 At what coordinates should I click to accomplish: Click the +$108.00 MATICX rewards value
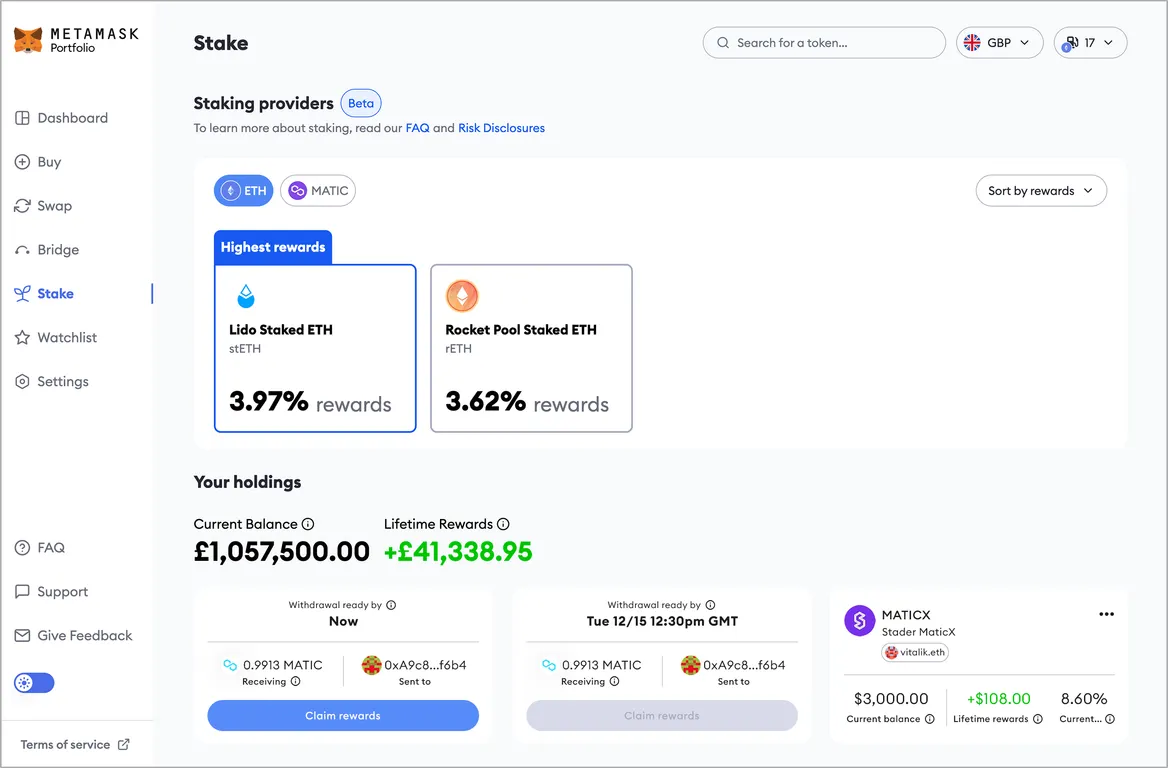[999, 699]
